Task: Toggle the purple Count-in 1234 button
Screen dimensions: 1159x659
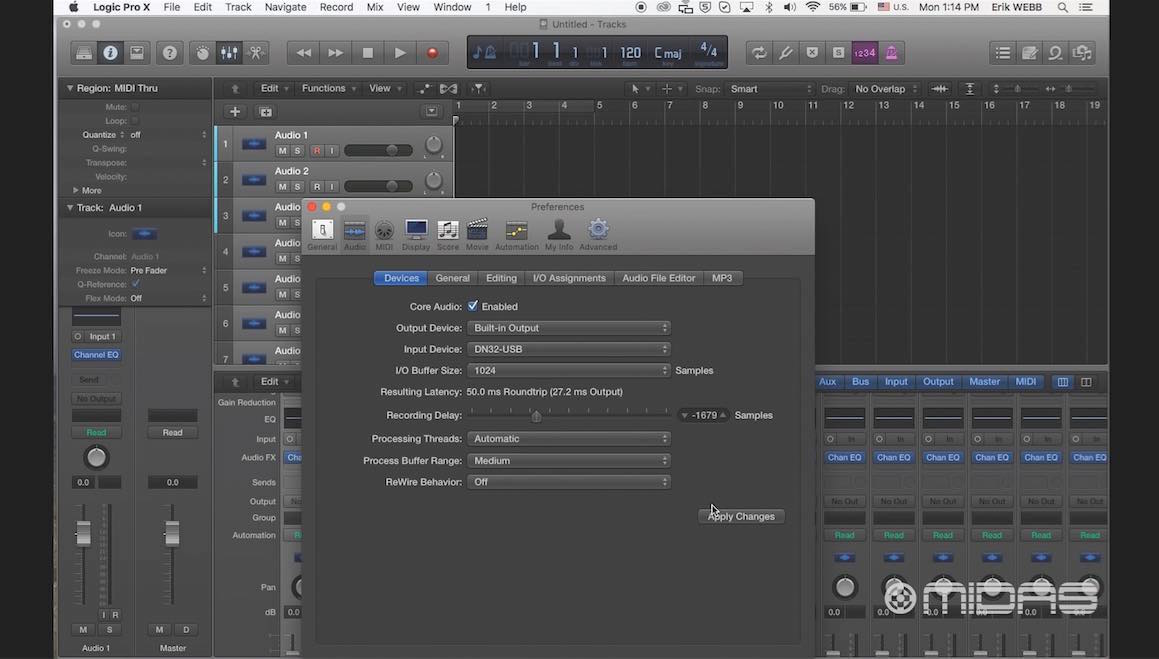Action: (x=864, y=52)
